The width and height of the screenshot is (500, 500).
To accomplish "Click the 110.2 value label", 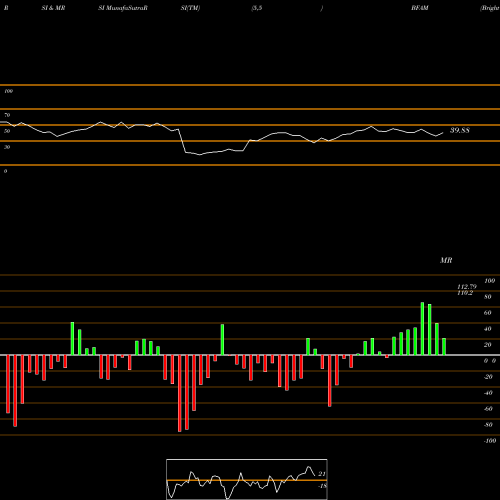I will tap(465, 293).
